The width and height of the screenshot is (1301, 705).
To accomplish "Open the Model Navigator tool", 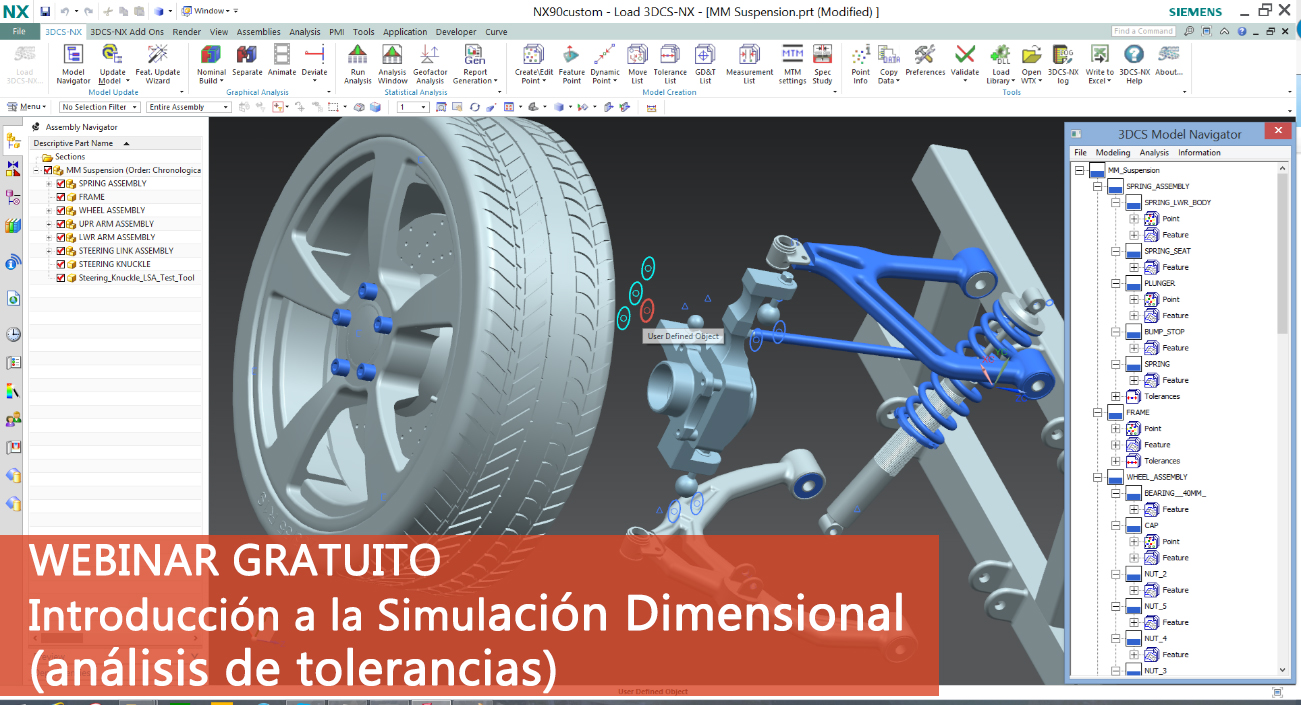I will click(73, 63).
